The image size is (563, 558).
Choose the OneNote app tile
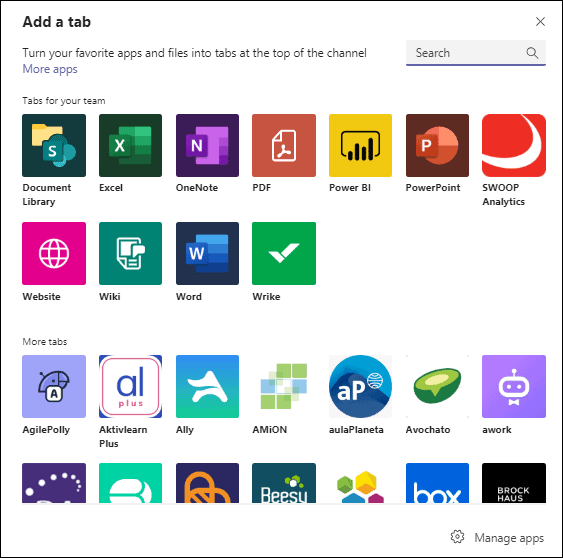207,145
